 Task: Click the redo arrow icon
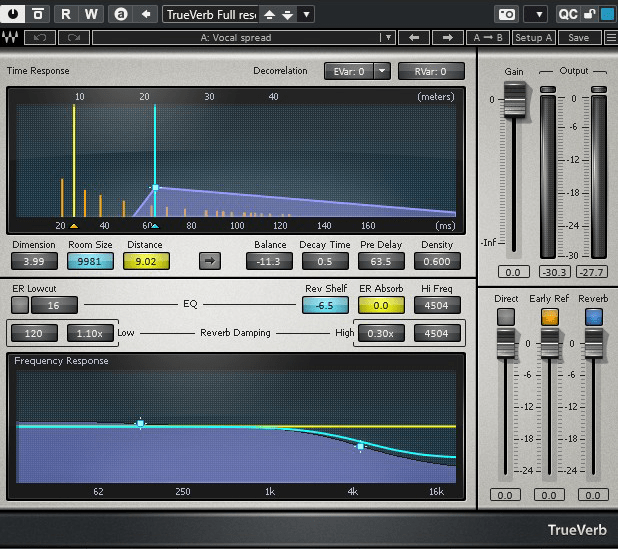click(73, 38)
